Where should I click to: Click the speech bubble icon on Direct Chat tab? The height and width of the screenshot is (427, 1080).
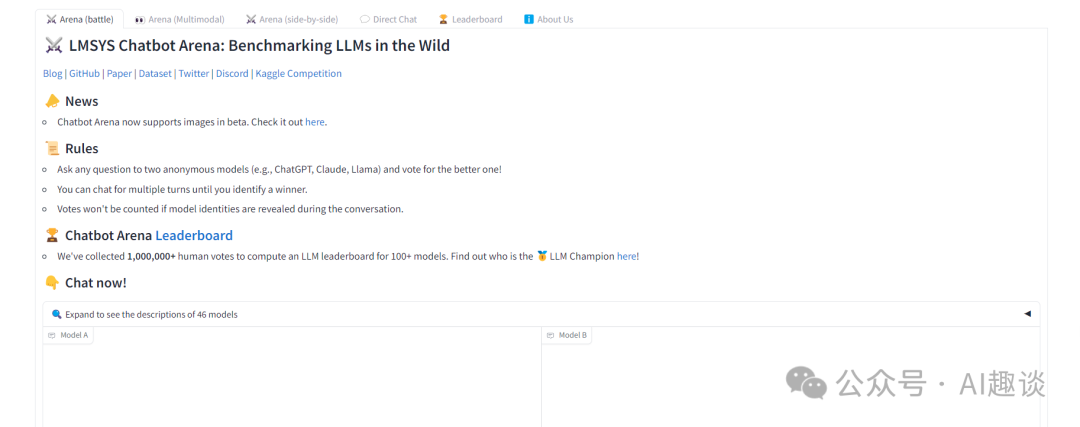click(x=365, y=19)
